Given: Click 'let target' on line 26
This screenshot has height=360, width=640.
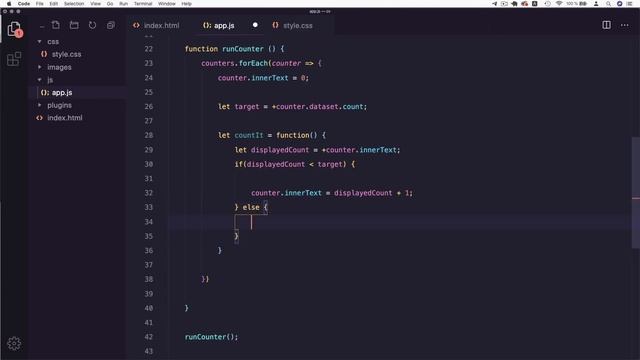Looking at the screenshot, I should (238, 107).
